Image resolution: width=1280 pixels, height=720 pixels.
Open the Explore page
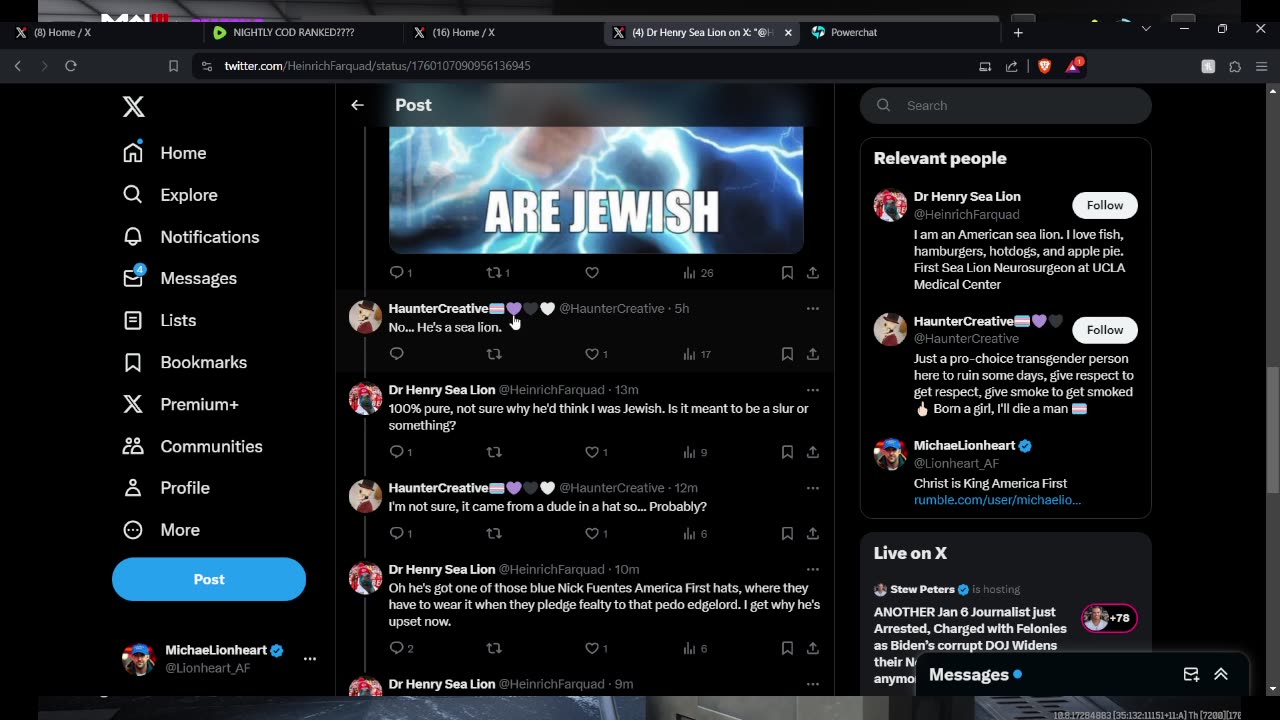click(169, 195)
